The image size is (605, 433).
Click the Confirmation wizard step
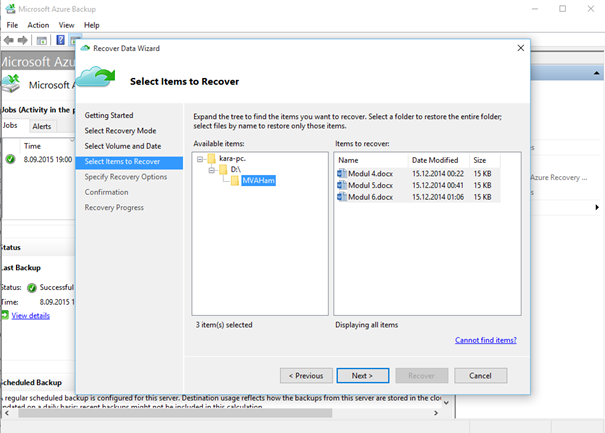point(106,192)
